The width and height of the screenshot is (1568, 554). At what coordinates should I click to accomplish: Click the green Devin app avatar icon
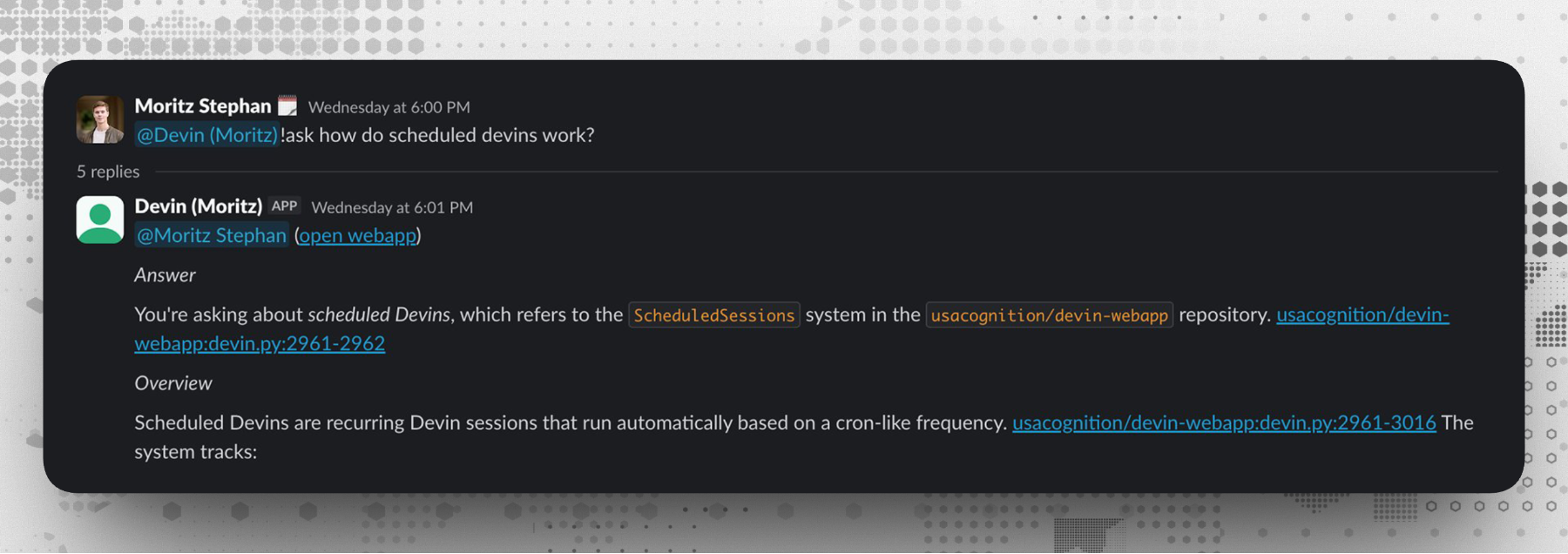(100, 220)
